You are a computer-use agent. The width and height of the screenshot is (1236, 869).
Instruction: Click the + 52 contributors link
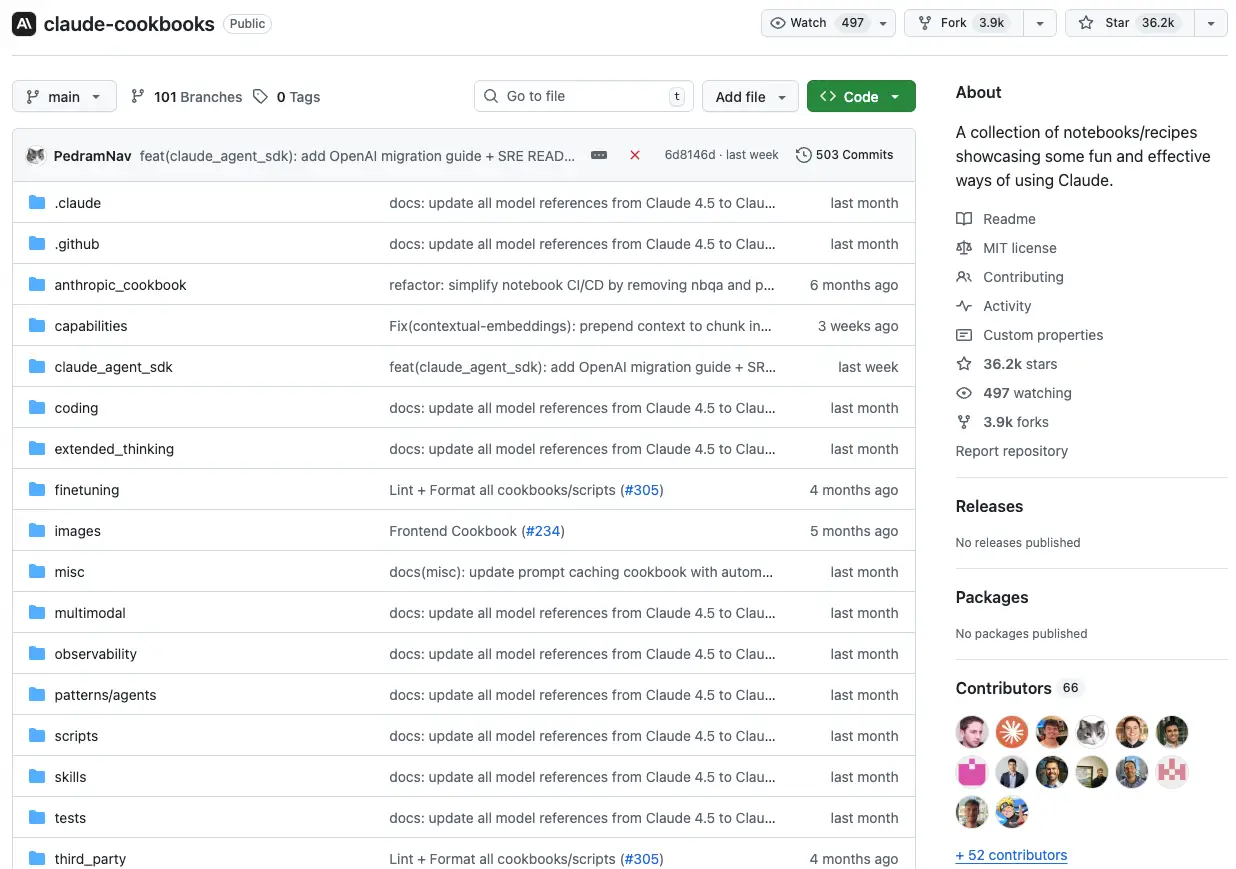pyautogui.click(x=1011, y=855)
